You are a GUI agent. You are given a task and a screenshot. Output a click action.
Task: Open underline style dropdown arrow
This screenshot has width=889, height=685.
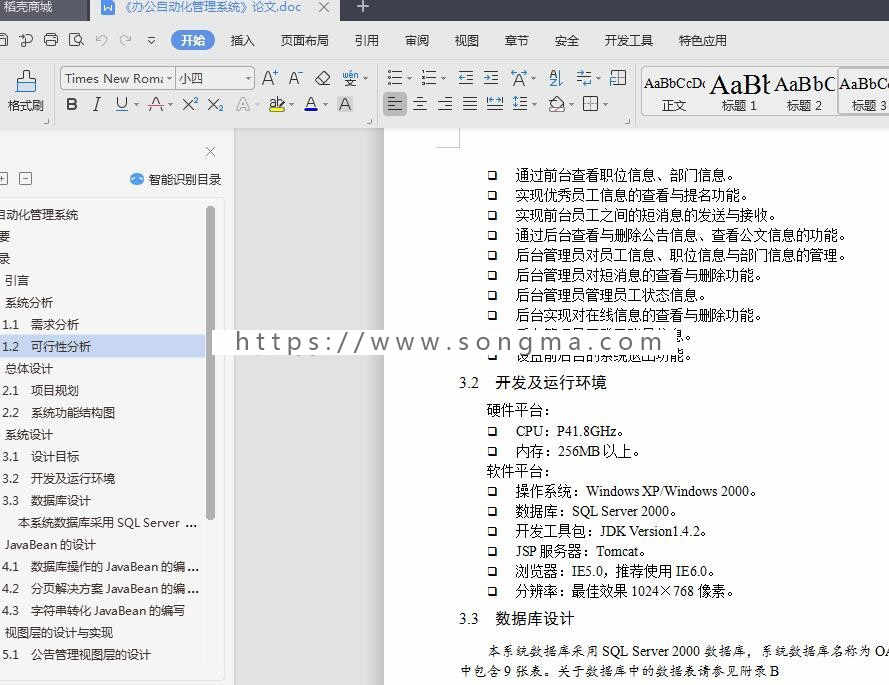point(137,104)
